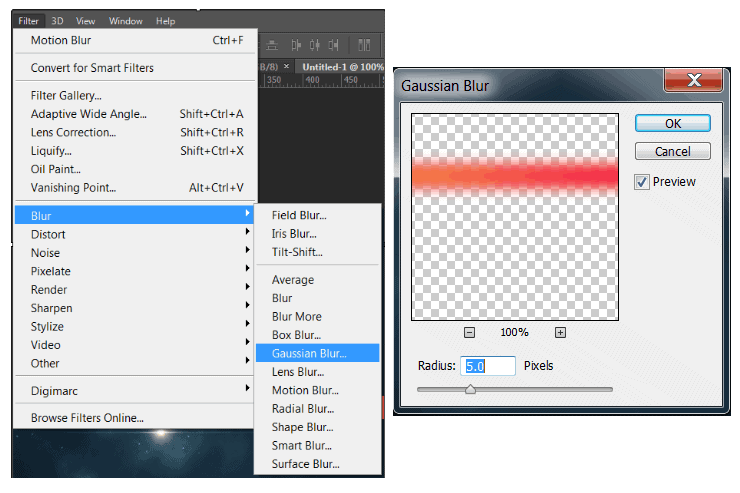Close the document tab left of Untitled-1
Image resolution: width=740 pixels, height=493 pixels.
(x=286, y=67)
